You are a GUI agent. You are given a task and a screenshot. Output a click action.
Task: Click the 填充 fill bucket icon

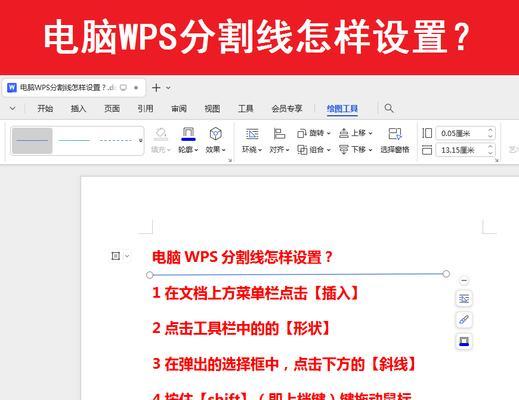pyautogui.click(x=161, y=134)
